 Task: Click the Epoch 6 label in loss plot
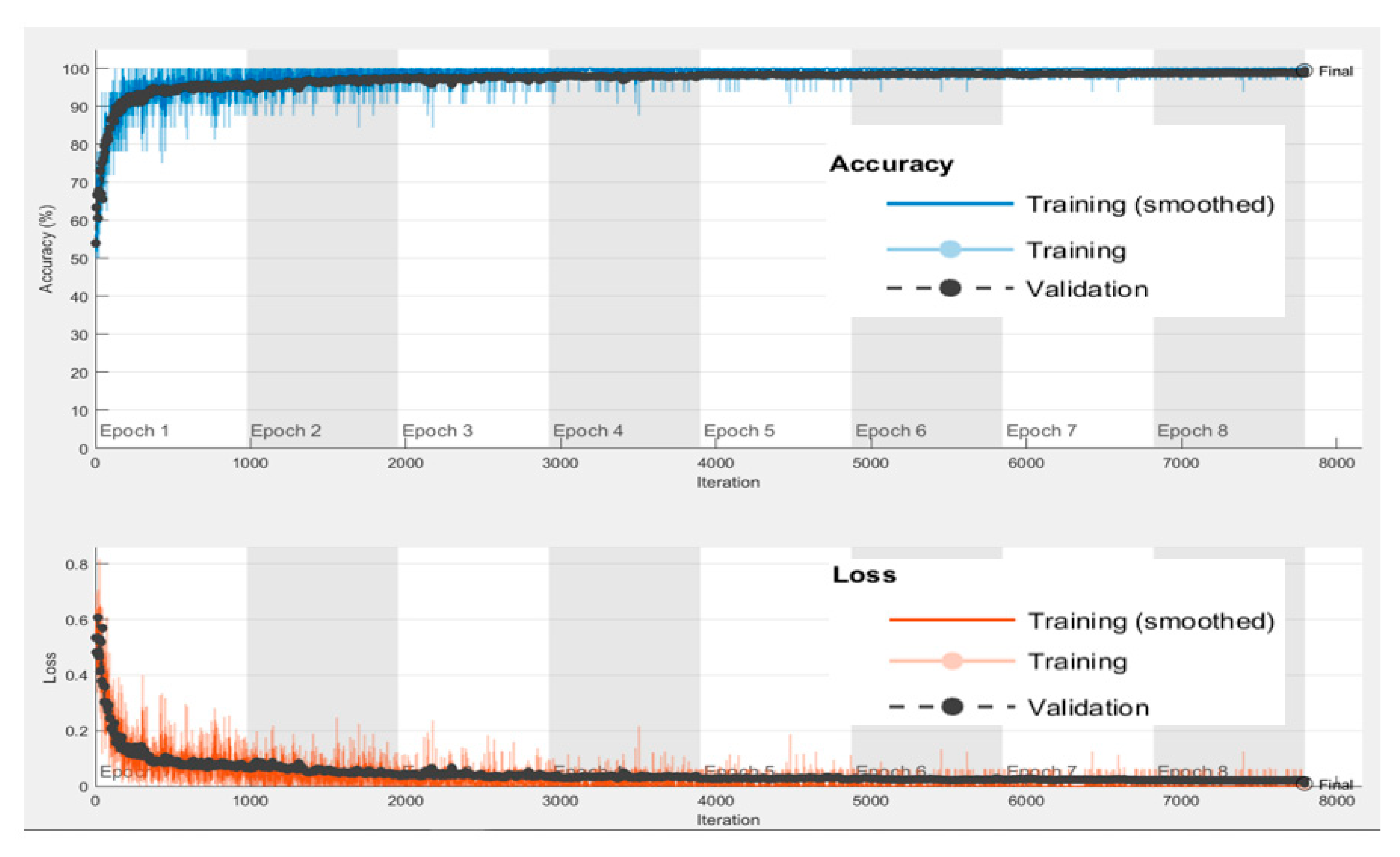click(x=890, y=771)
